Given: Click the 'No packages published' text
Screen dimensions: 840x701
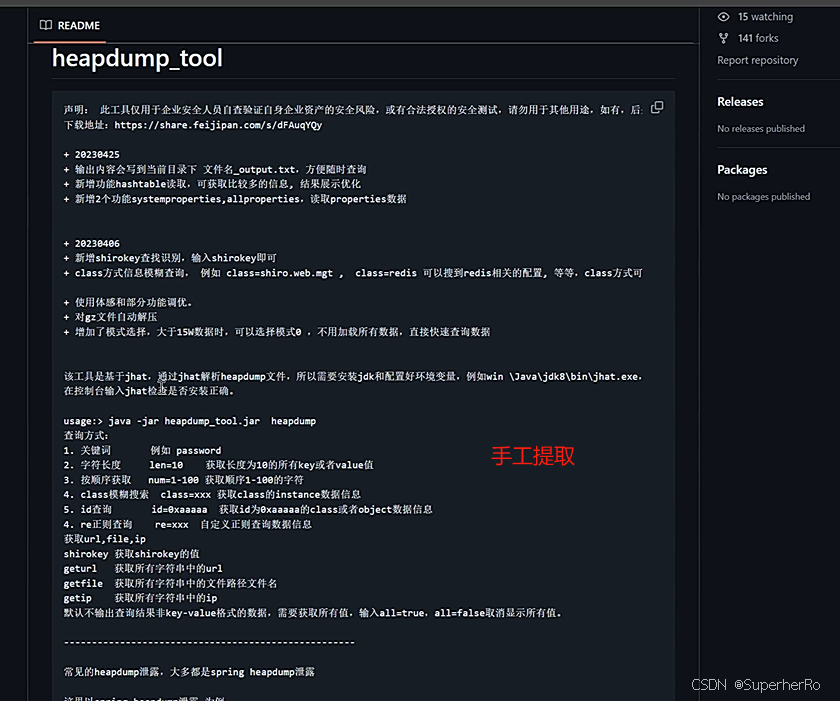Looking at the screenshot, I should (x=763, y=197).
